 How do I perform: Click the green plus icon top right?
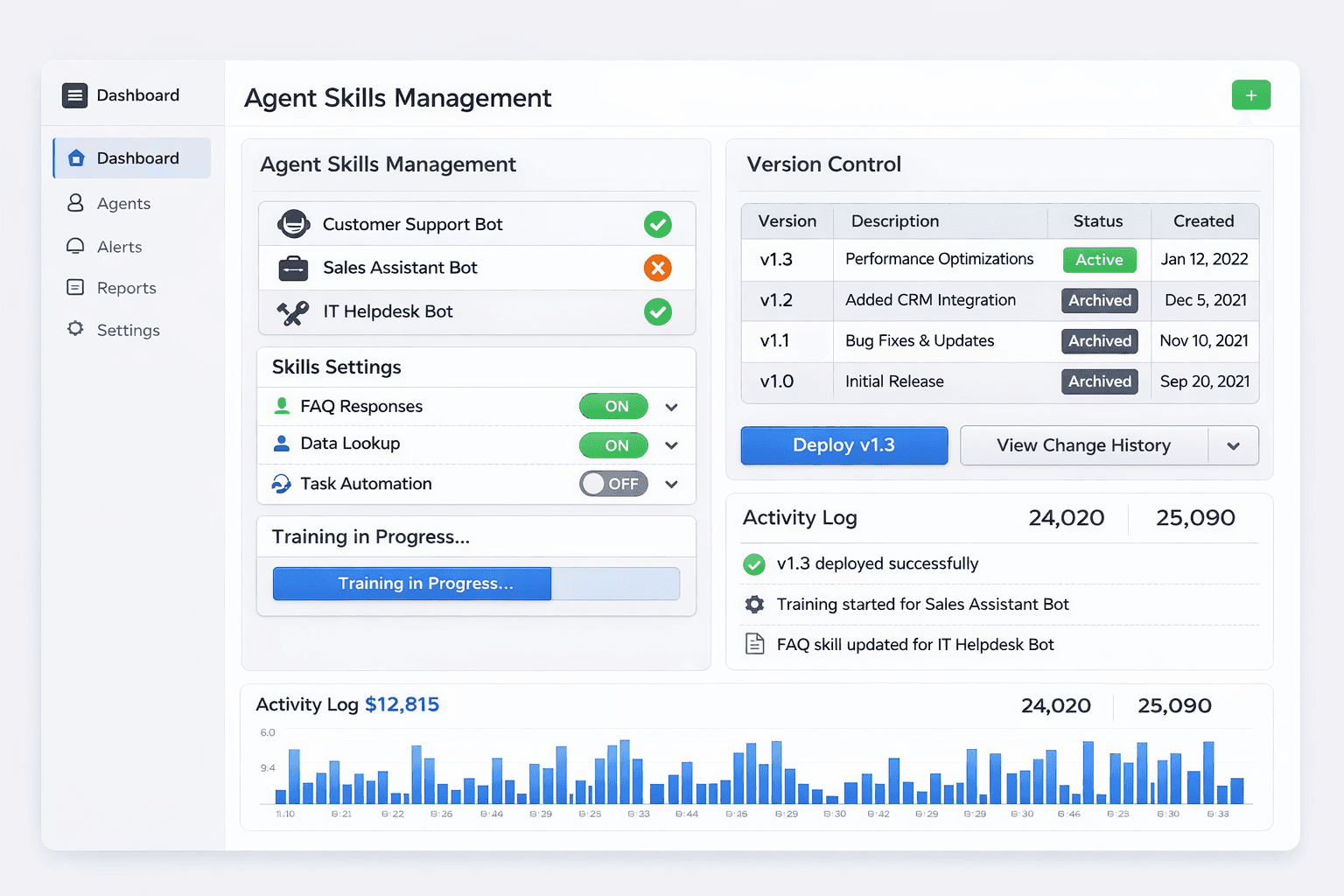[x=1251, y=94]
